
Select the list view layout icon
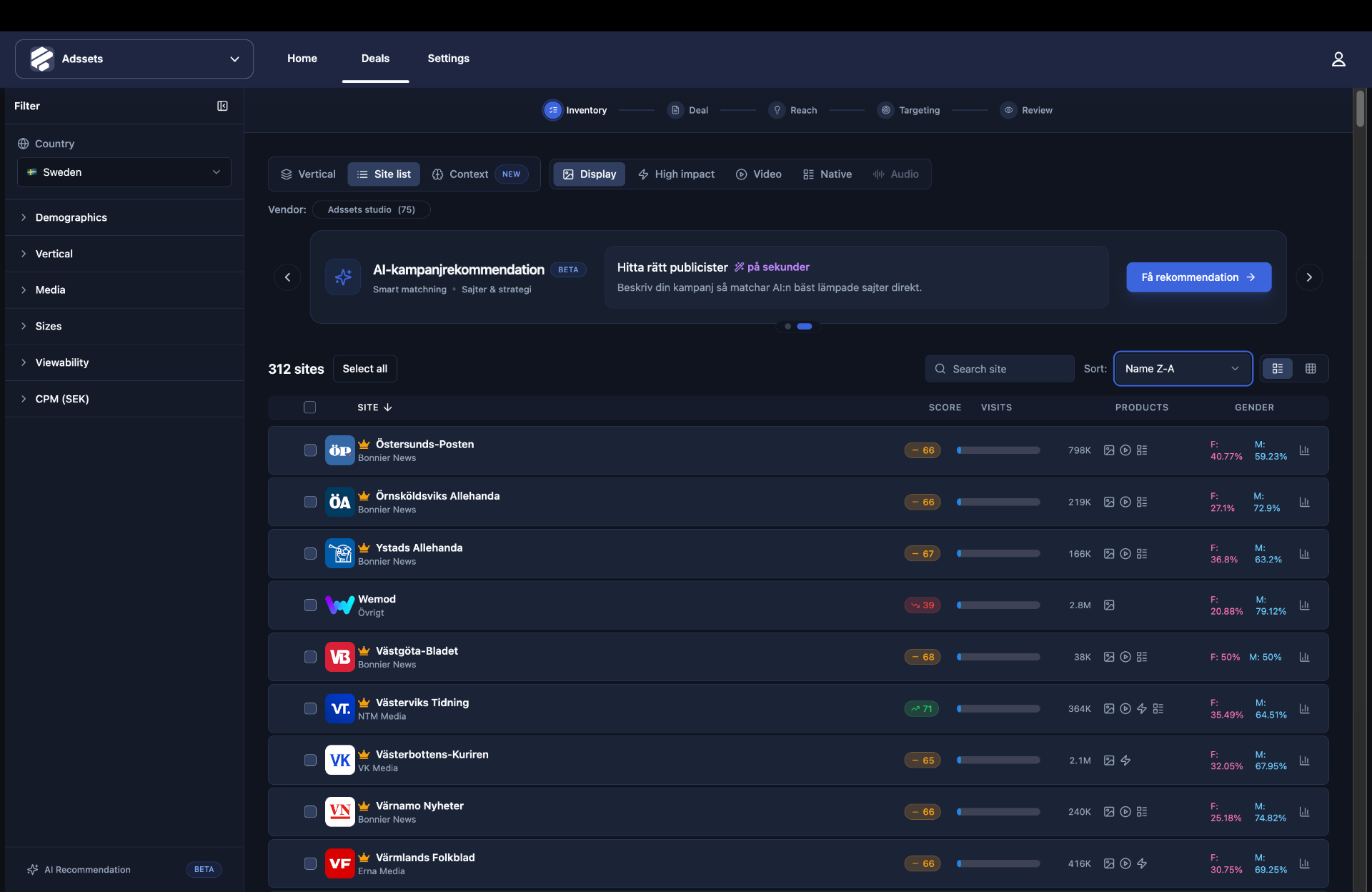tap(1278, 369)
